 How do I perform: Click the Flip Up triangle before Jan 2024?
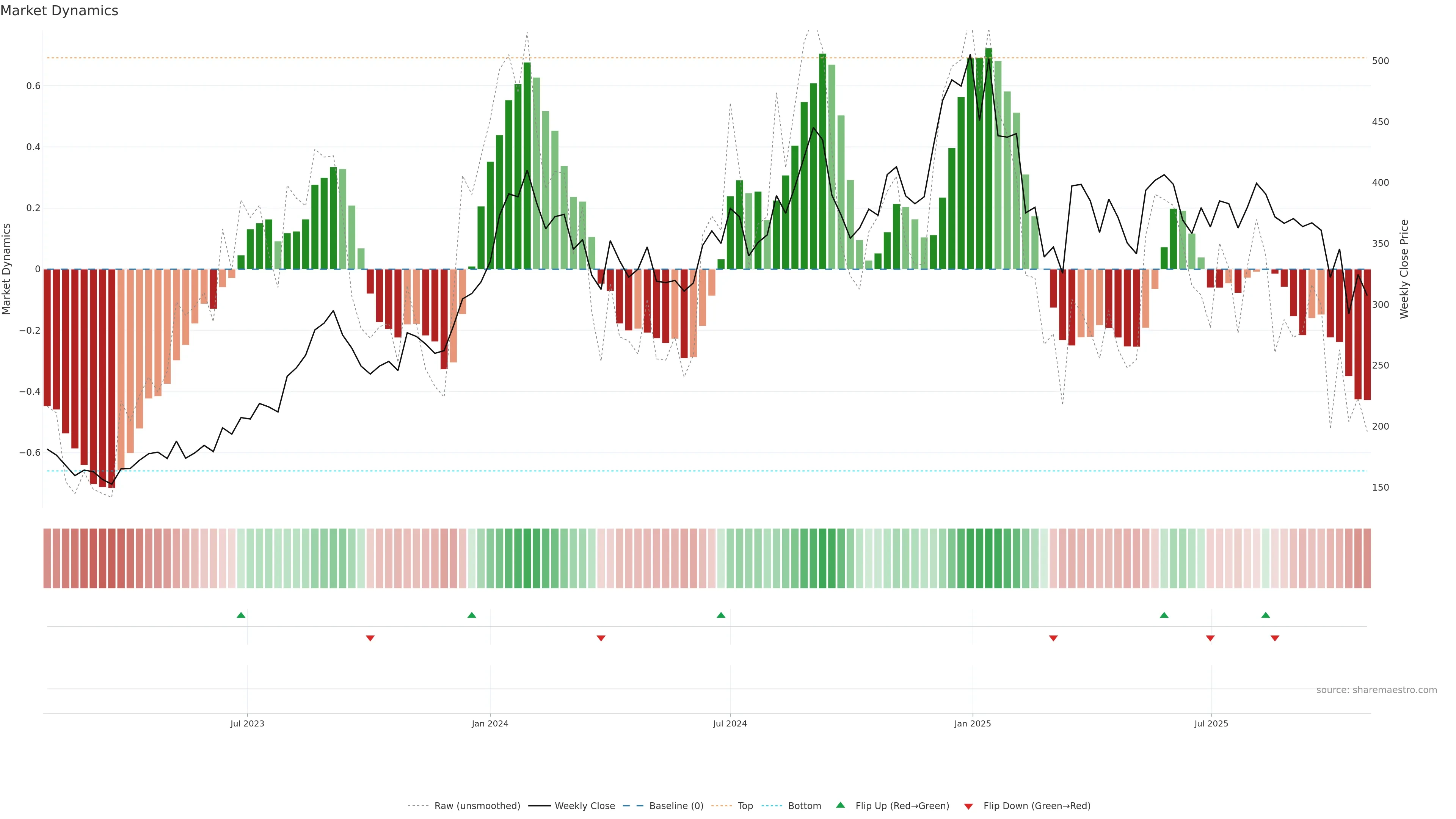coord(471,615)
